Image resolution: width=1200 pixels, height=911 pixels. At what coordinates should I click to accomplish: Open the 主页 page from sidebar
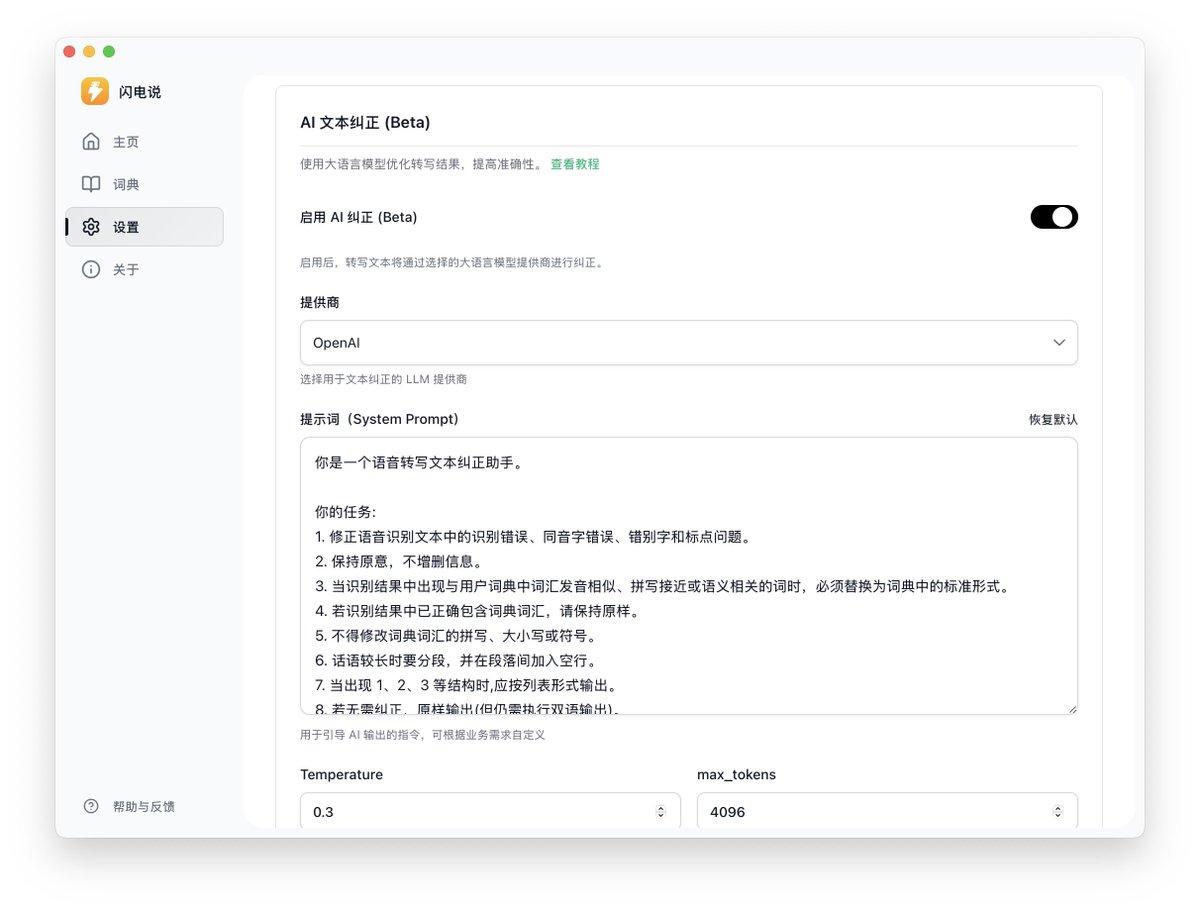coord(125,141)
